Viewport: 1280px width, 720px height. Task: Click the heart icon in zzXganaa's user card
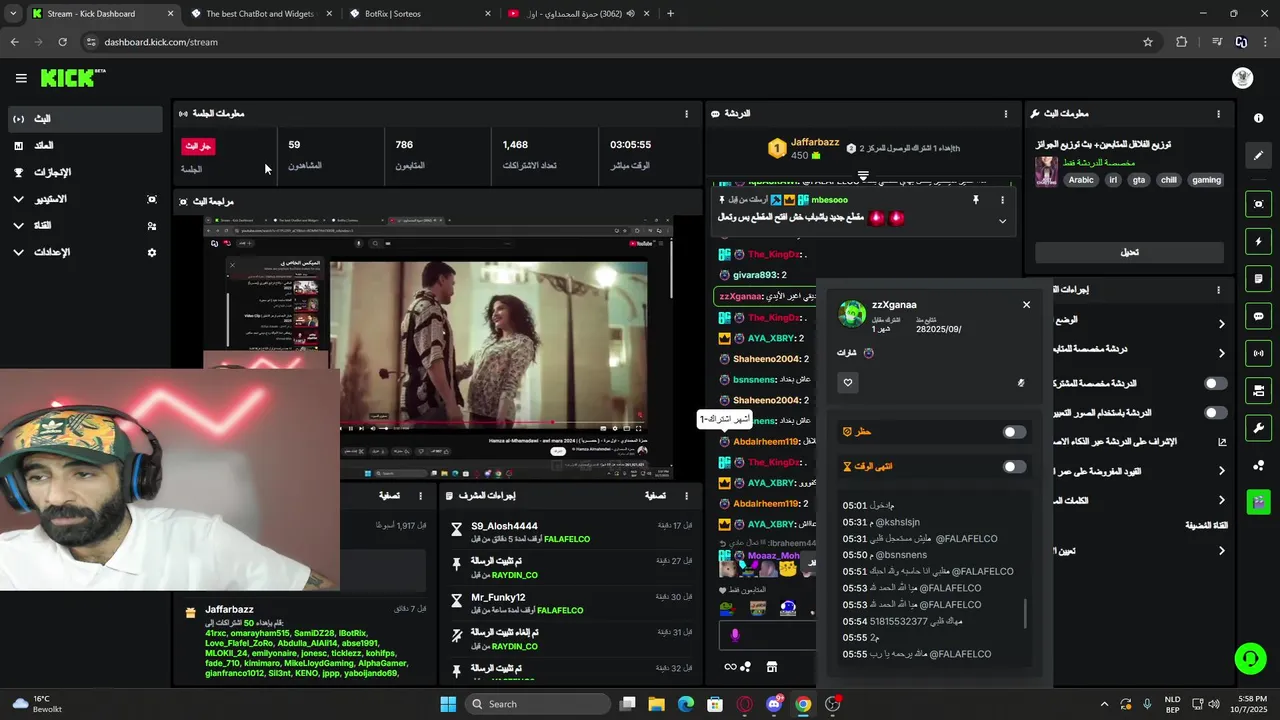(x=848, y=382)
